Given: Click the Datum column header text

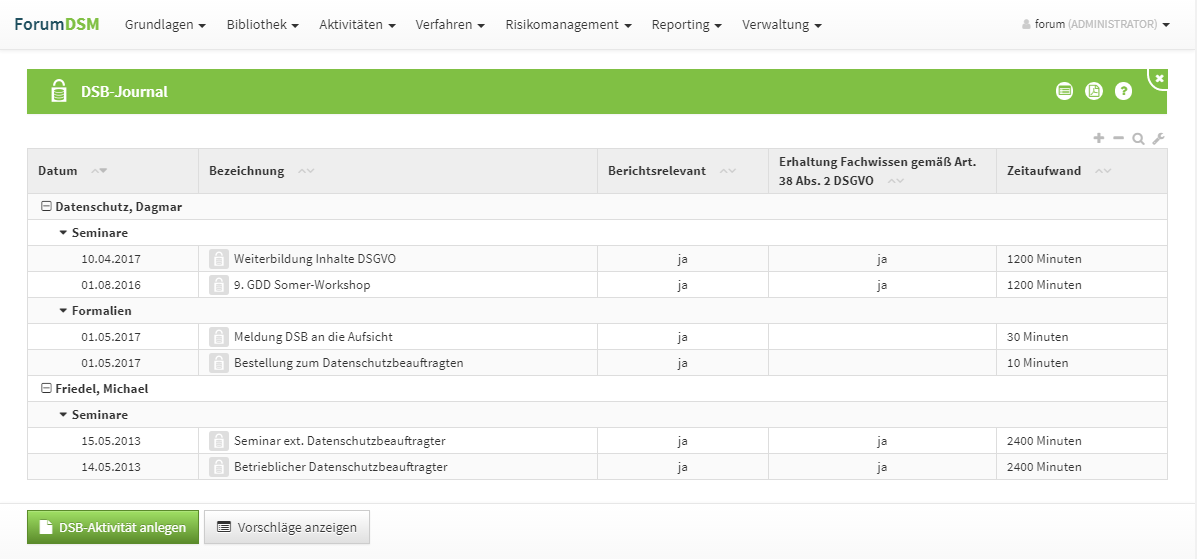Looking at the screenshot, I should (58, 171).
